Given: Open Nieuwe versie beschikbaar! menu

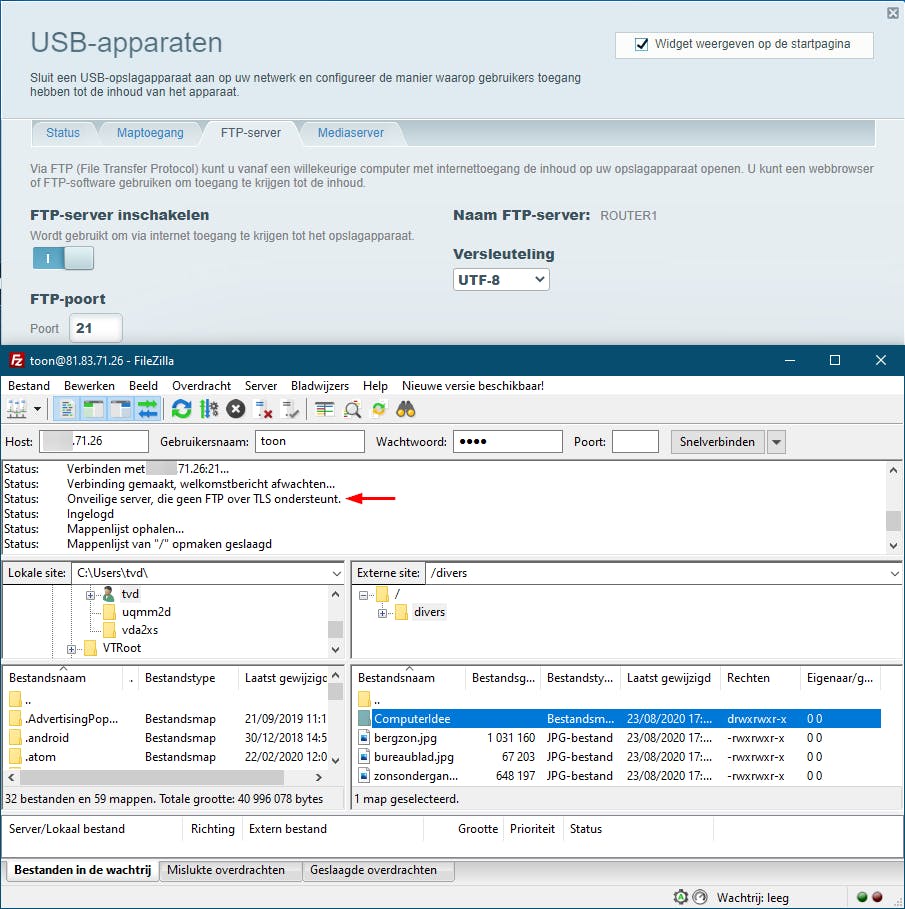Looking at the screenshot, I should pos(473,386).
